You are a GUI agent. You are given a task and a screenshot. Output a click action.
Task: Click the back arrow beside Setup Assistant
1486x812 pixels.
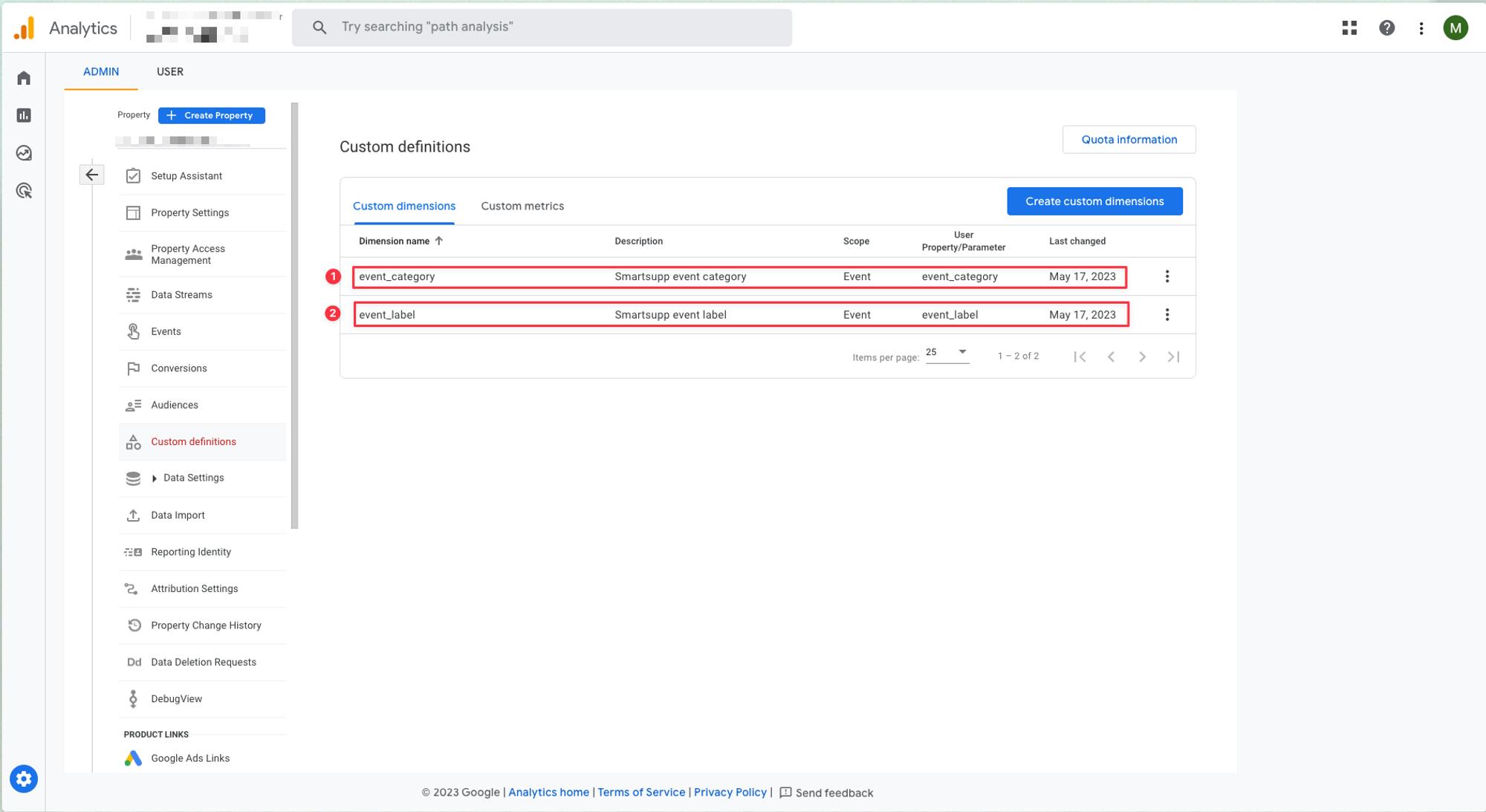(x=91, y=175)
